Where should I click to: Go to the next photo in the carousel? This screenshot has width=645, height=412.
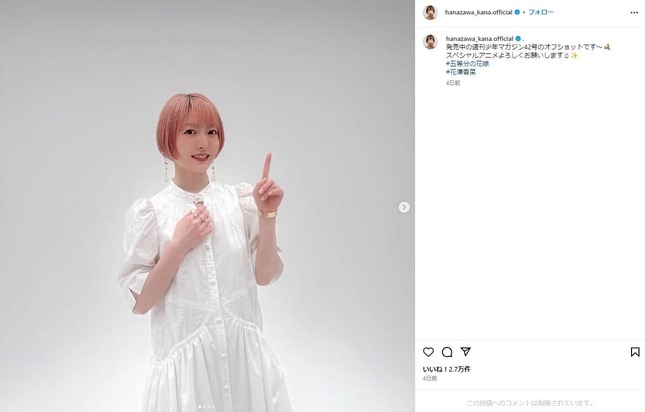(x=404, y=207)
